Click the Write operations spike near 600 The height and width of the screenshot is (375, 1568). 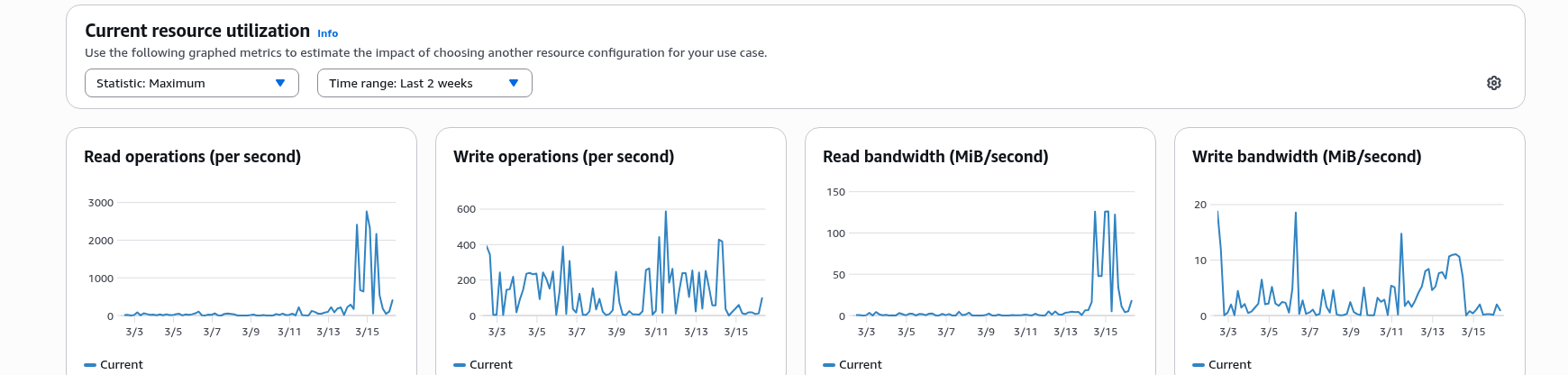(666, 212)
